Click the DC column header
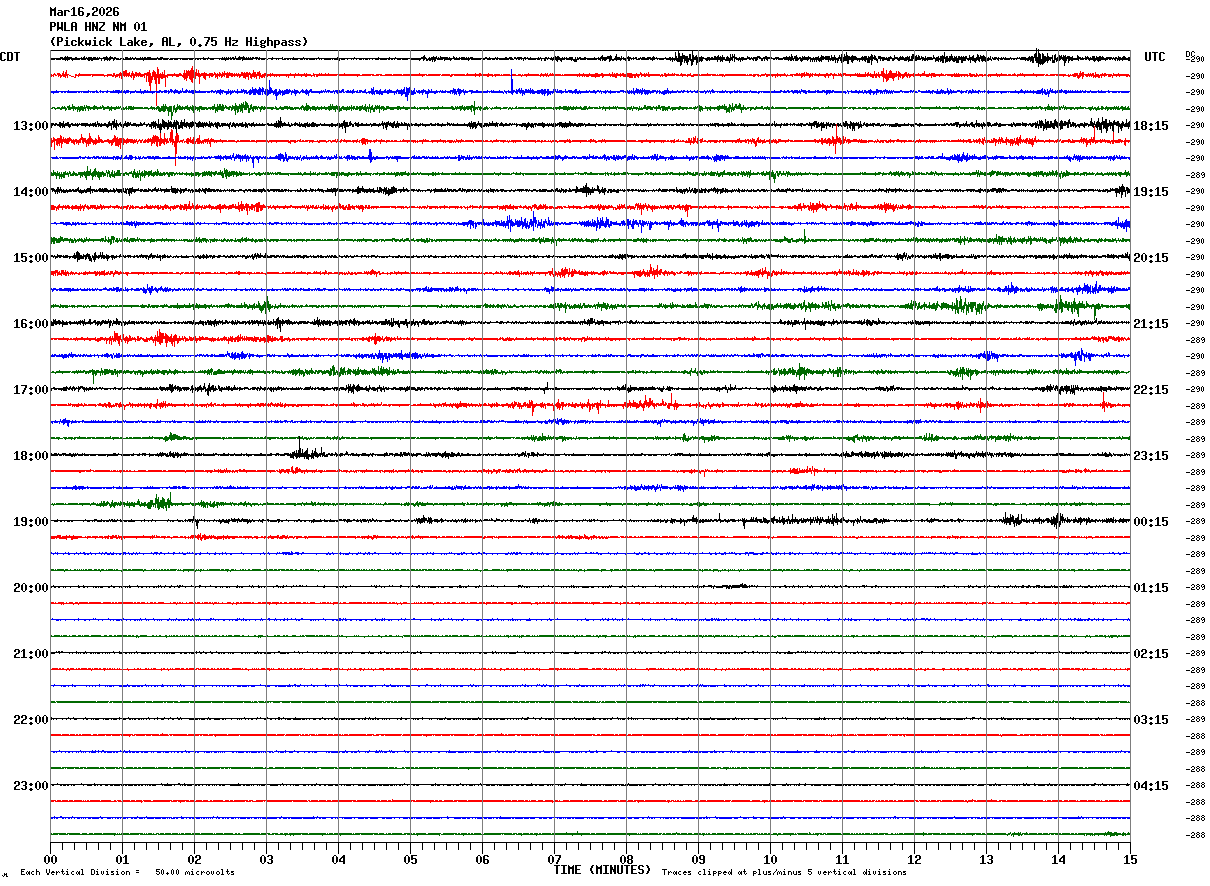The height and width of the screenshot is (886, 1210). 1190,54
